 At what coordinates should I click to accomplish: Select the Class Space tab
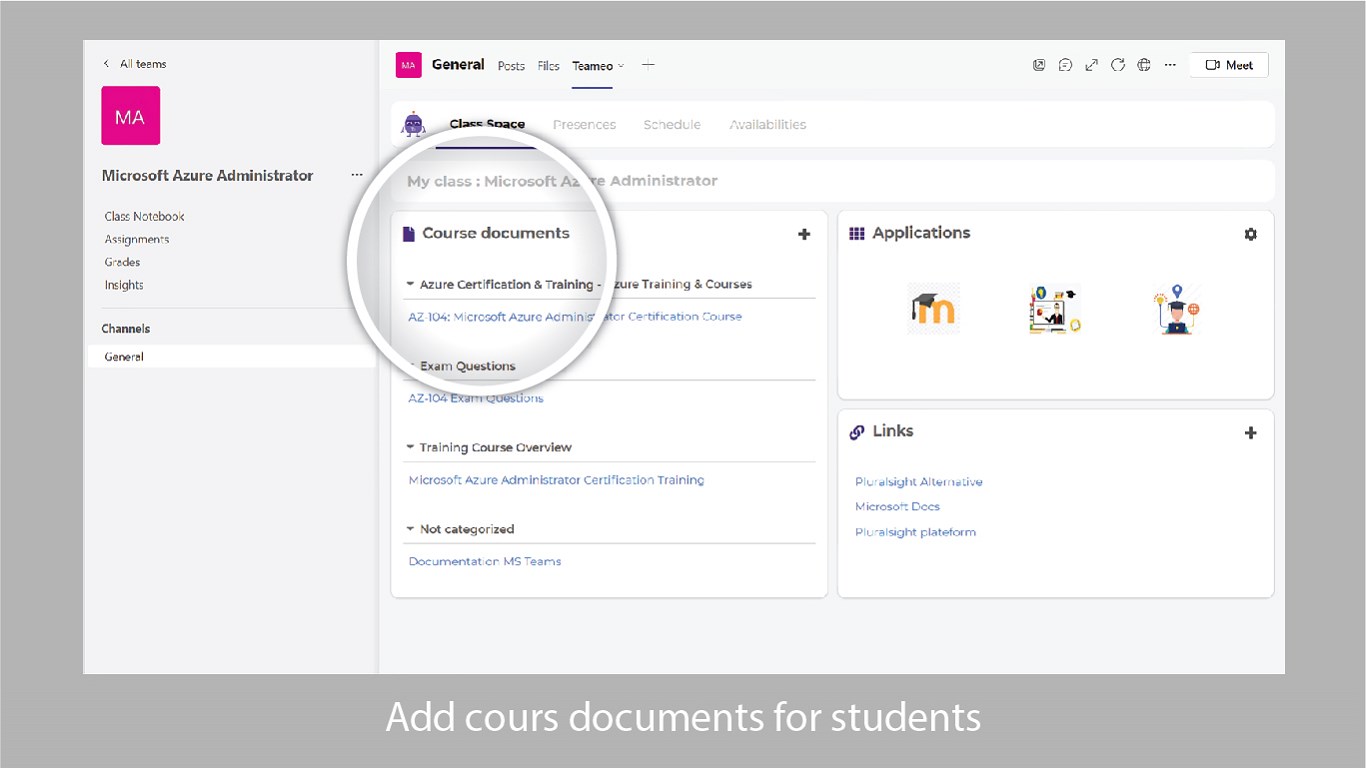pos(487,125)
